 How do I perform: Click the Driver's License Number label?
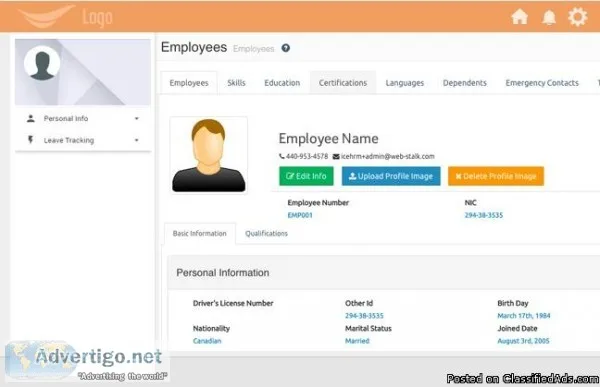(x=233, y=303)
